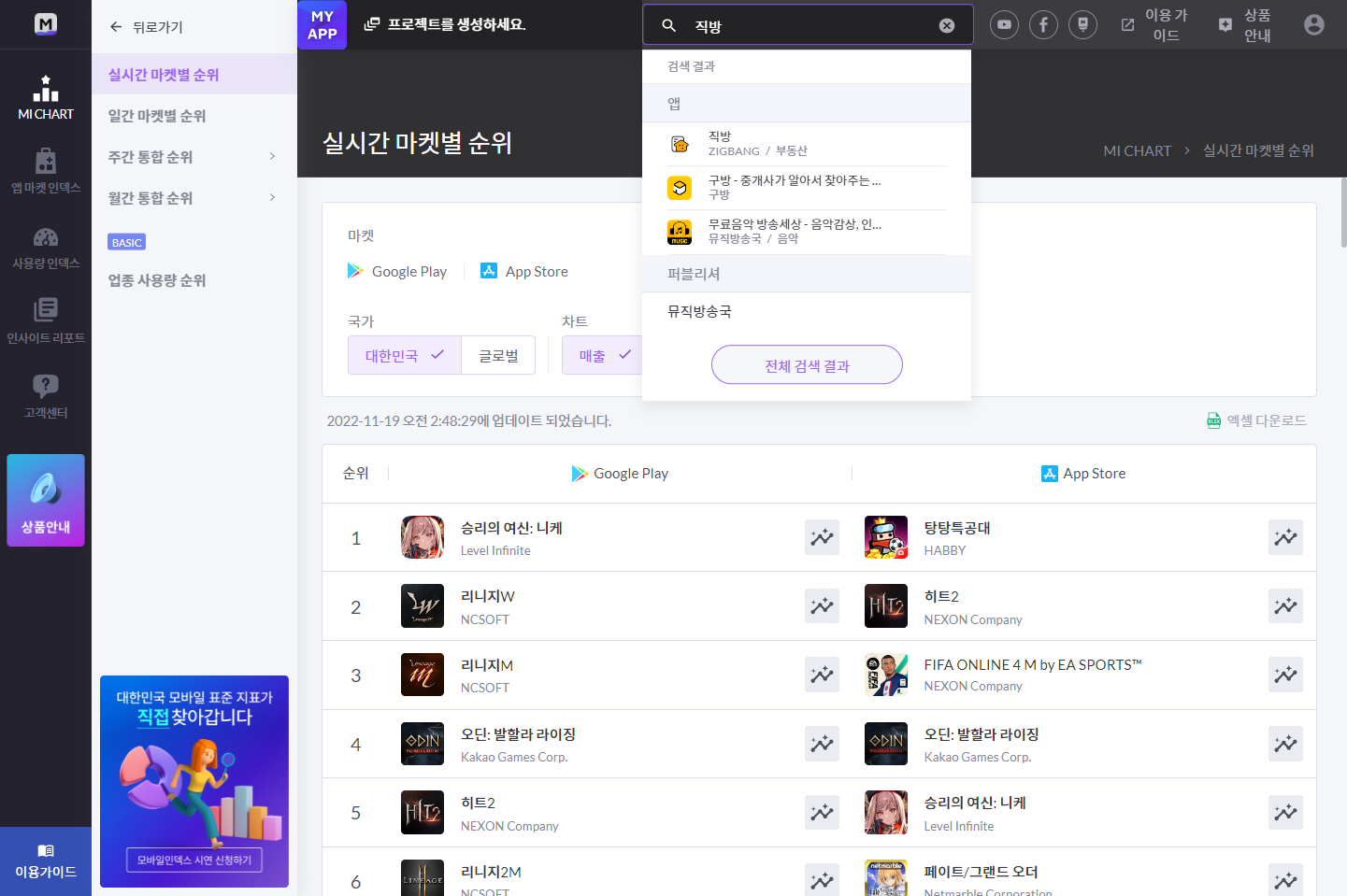This screenshot has width=1347, height=896.
Task: Open trend chart for Google Play 오딘: 발할라 라이징
Action: 822,744
